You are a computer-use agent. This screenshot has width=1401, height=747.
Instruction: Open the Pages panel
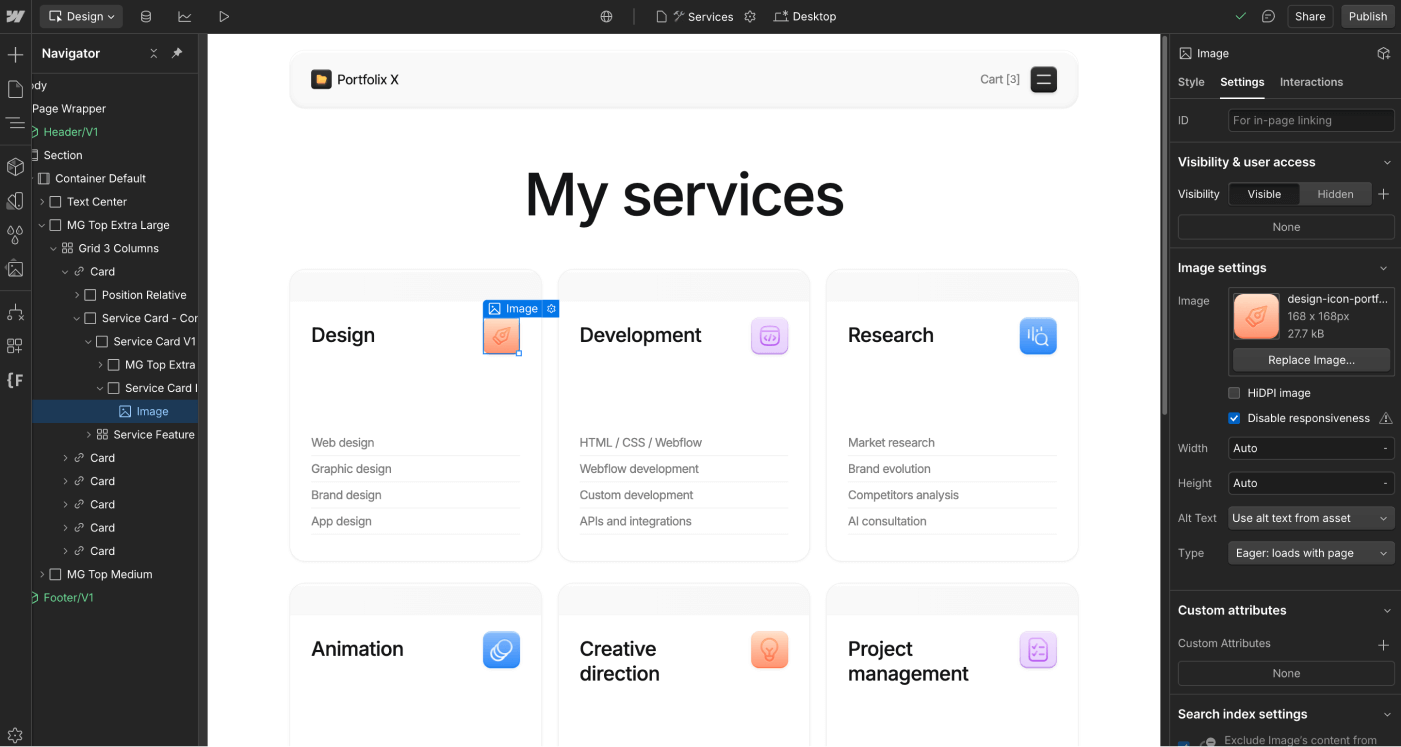coord(16,89)
